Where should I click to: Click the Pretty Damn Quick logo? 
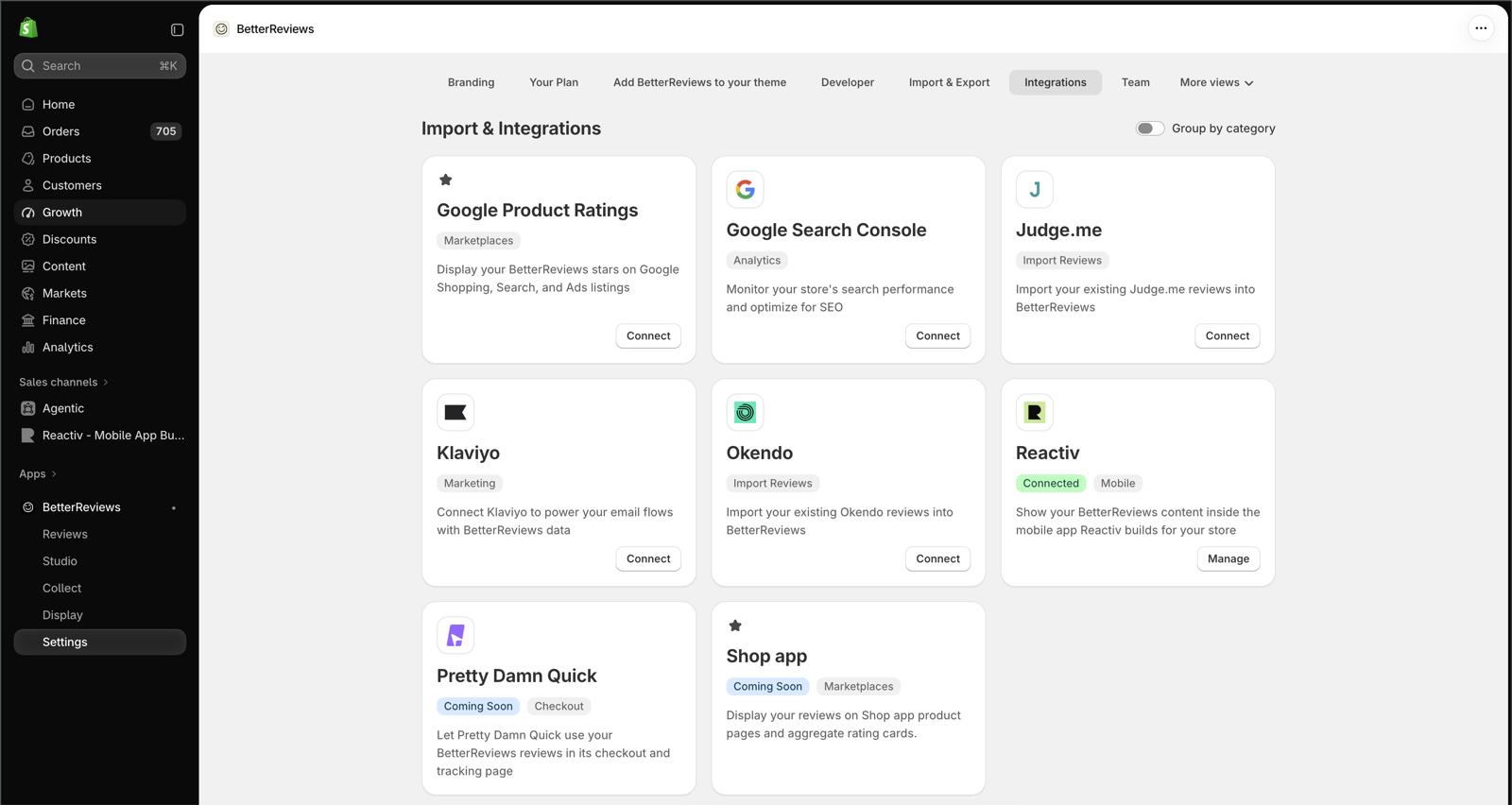click(x=455, y=635)
